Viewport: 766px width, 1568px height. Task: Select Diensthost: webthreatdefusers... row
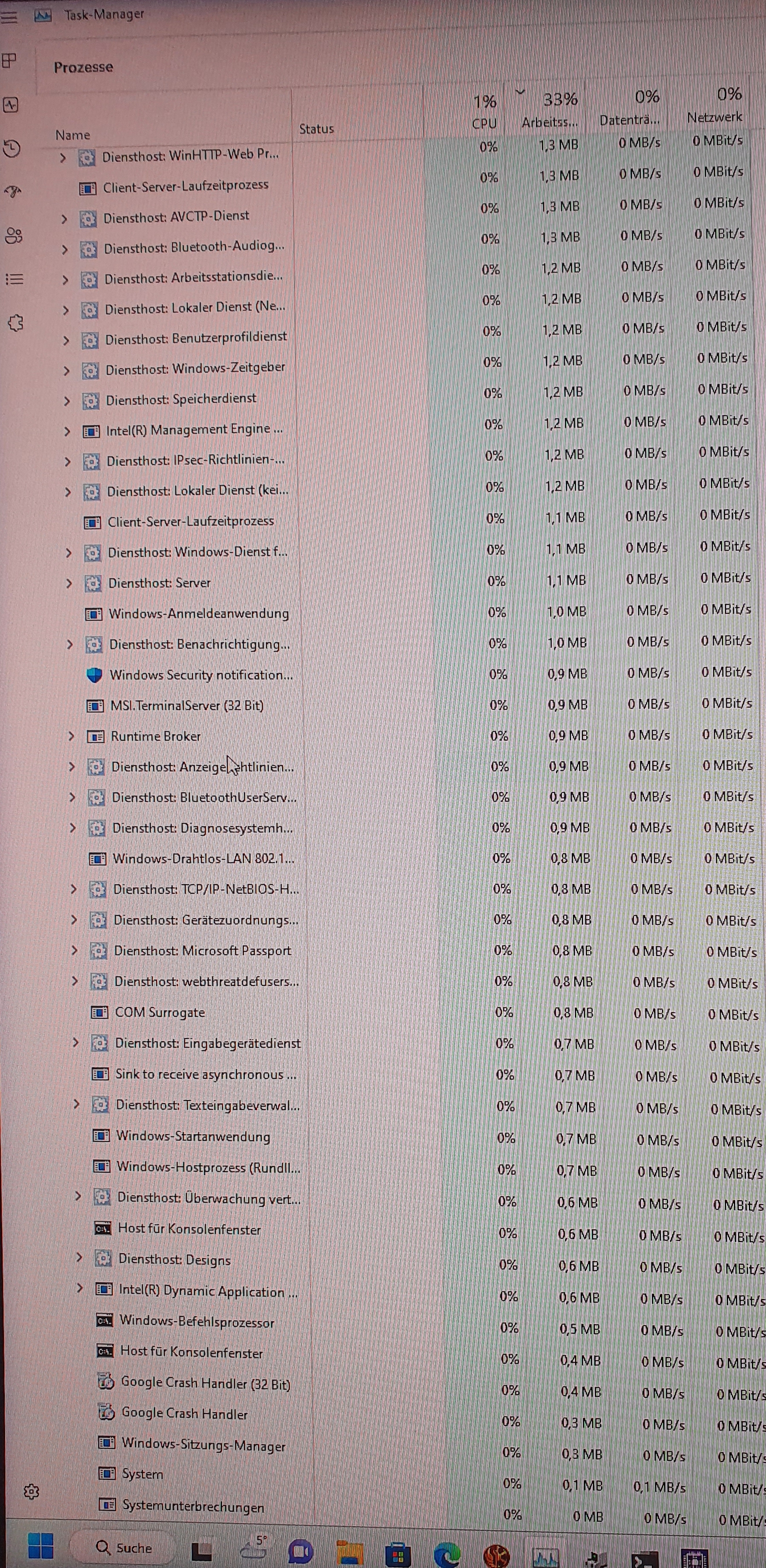pos(206,981)
